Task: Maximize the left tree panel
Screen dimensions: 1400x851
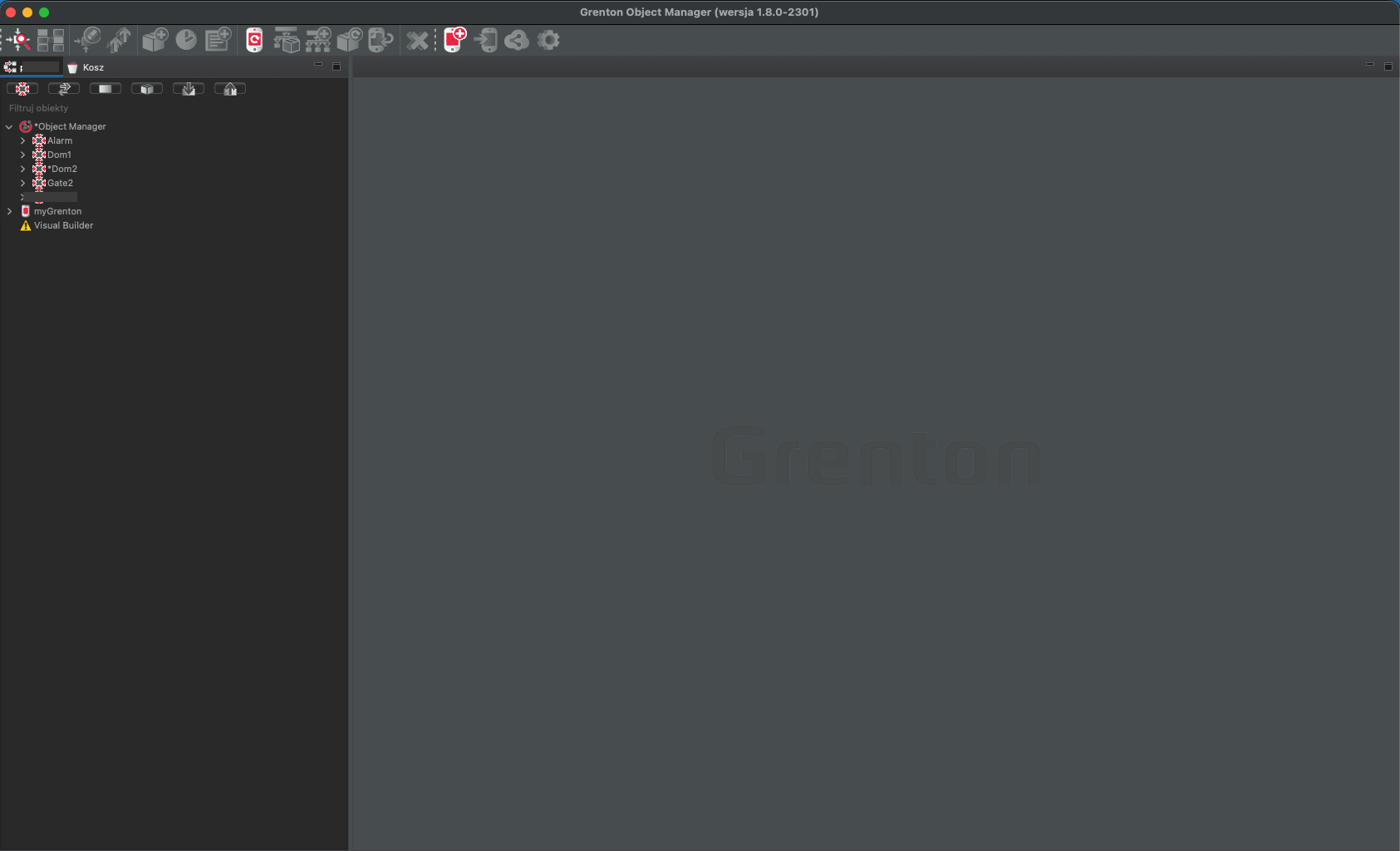Action: (336, 66)
